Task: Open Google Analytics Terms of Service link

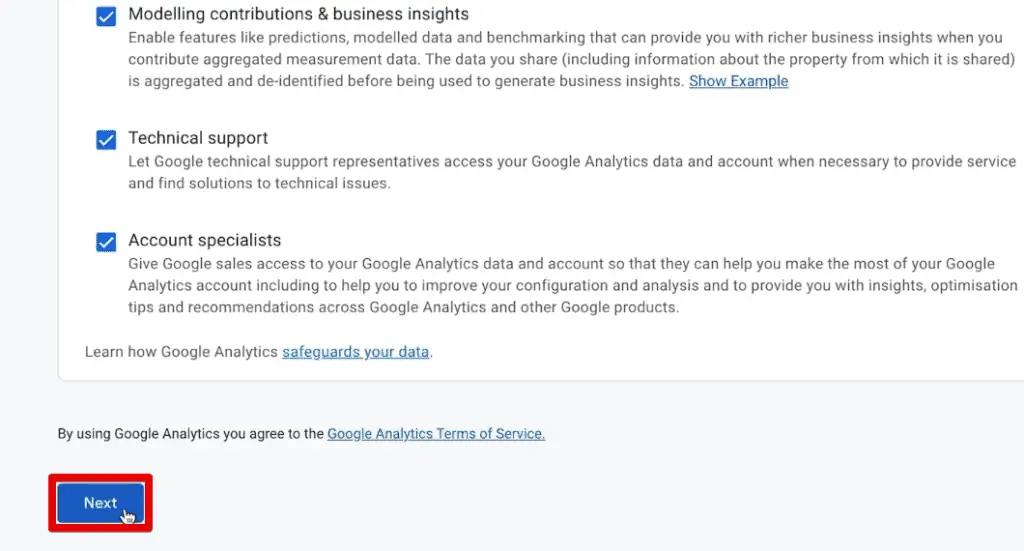Action: tap(436, 434)
